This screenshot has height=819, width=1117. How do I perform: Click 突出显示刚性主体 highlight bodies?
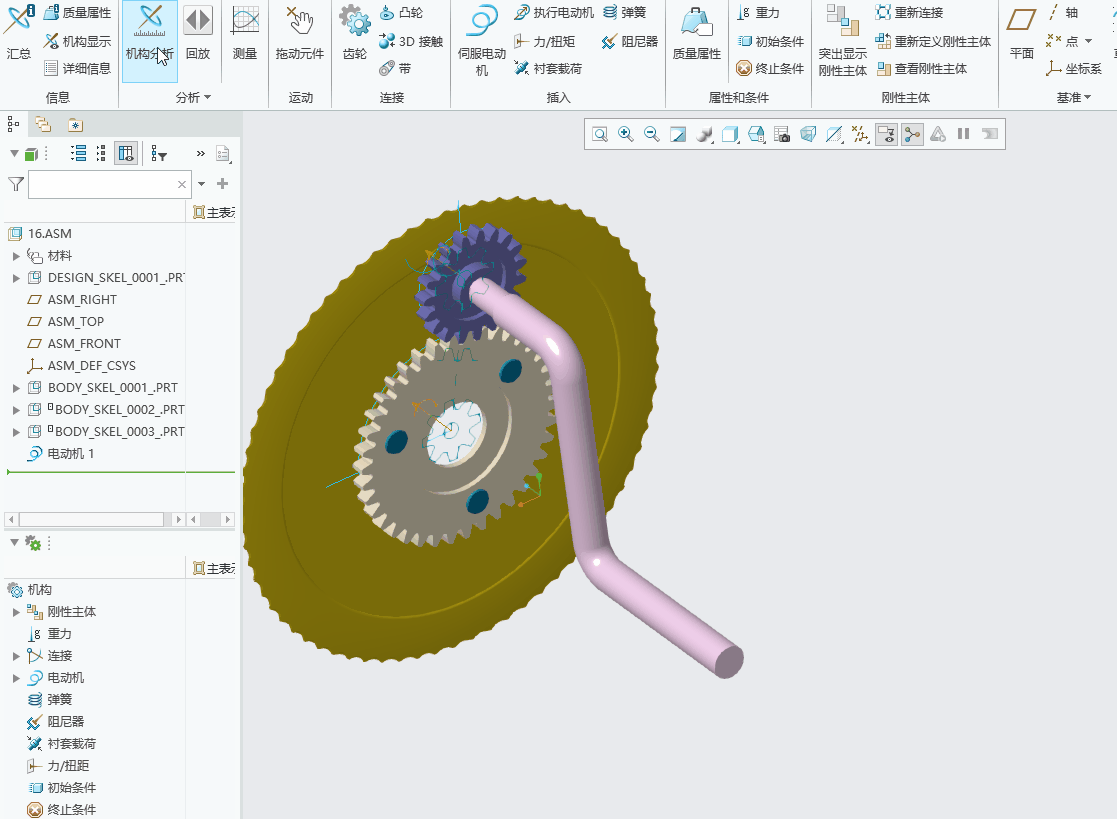tap(843, 41)
